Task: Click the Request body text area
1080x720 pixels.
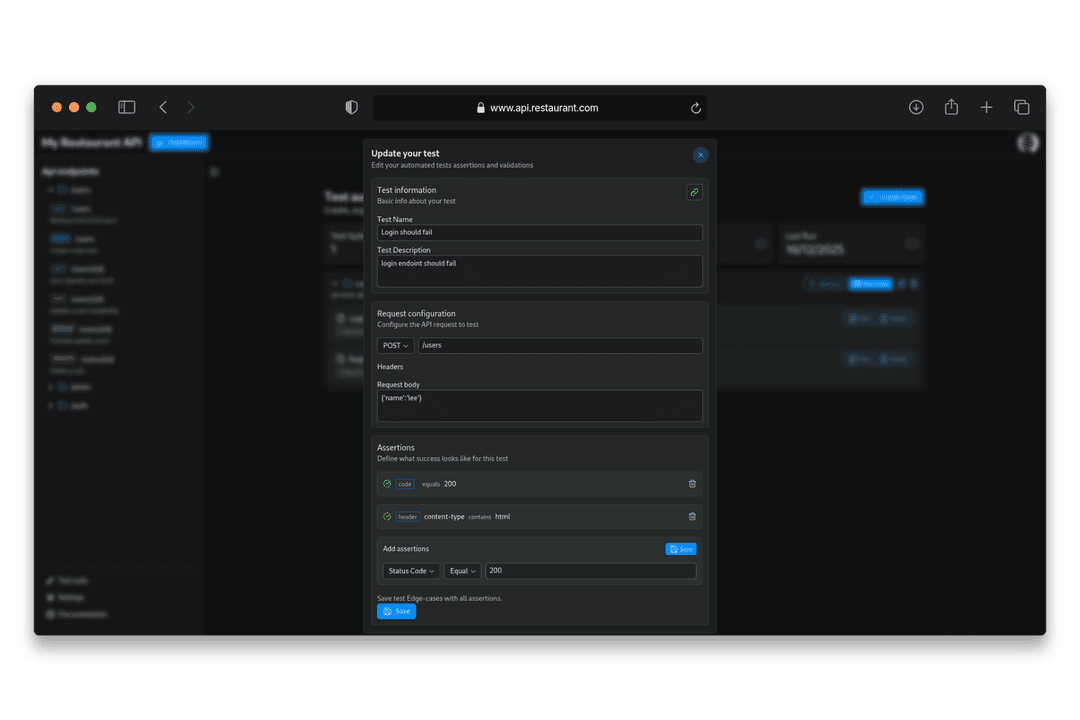Action: pos(539,406)
